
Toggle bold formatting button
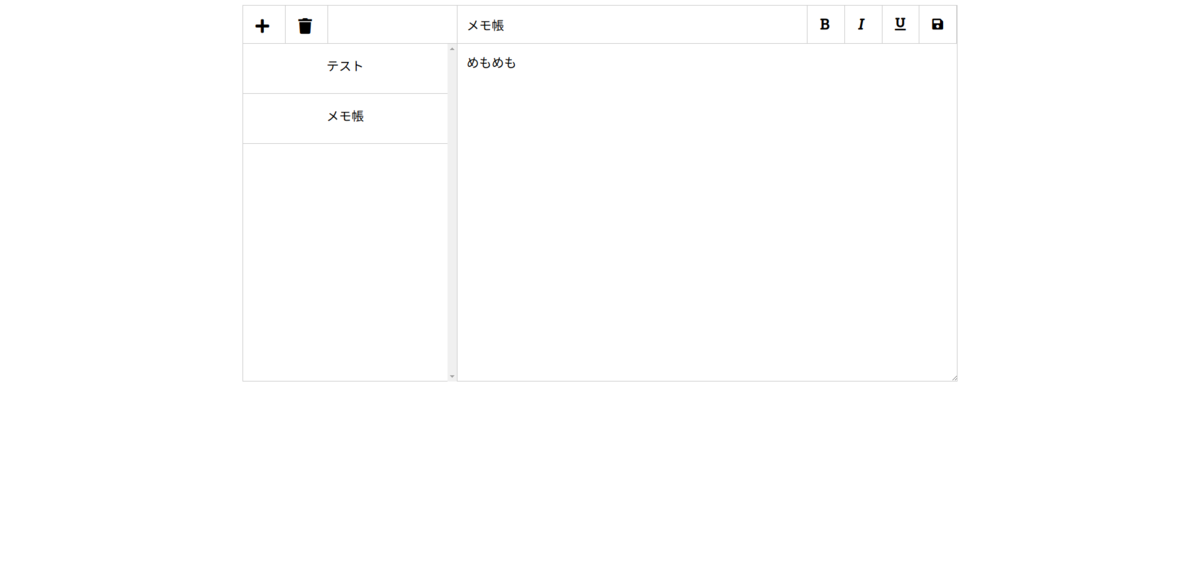click(825, 25)
